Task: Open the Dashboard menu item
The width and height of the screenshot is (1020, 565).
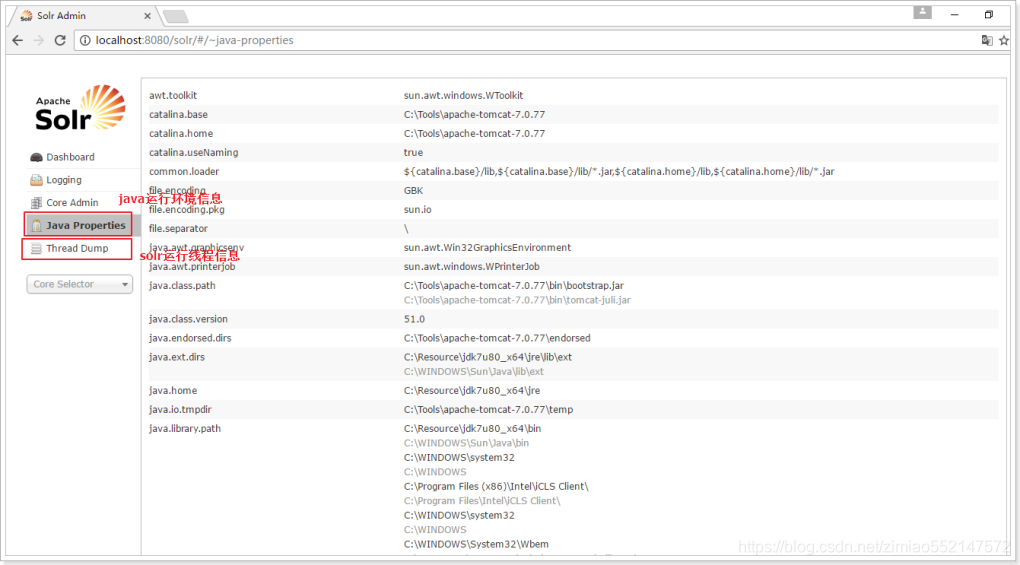Action: coord(70,157)
